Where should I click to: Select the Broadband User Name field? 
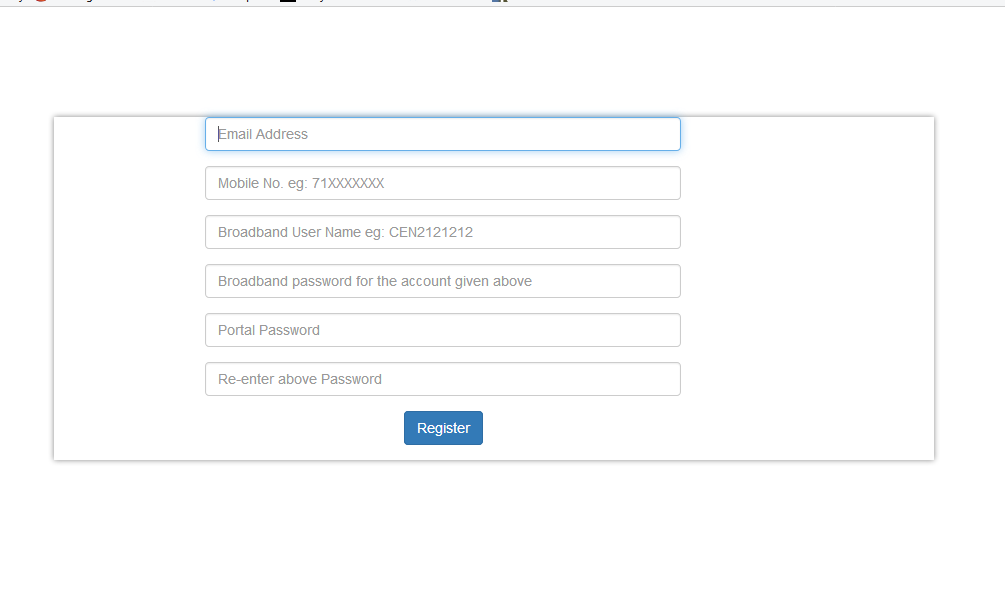point(442,232)
